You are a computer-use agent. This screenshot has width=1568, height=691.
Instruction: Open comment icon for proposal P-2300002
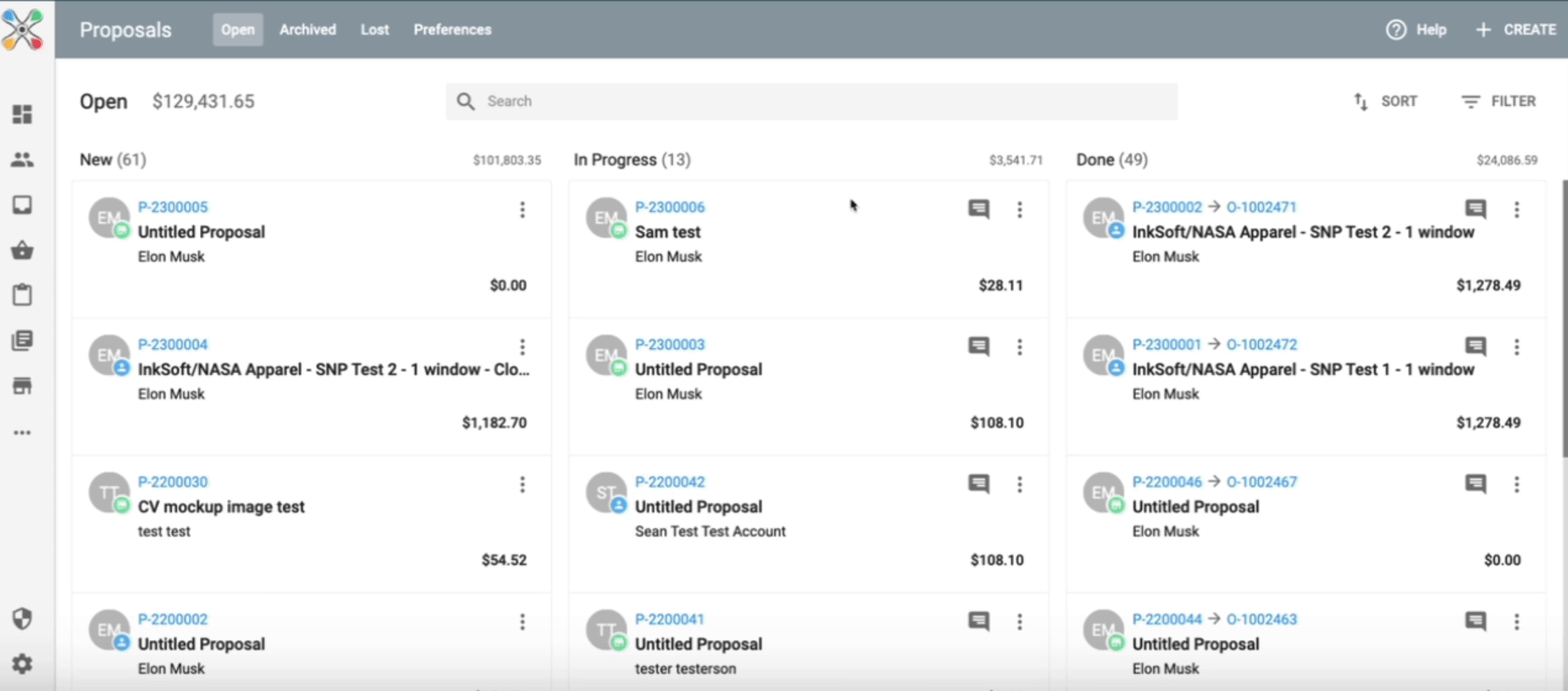coord(1475,209)
